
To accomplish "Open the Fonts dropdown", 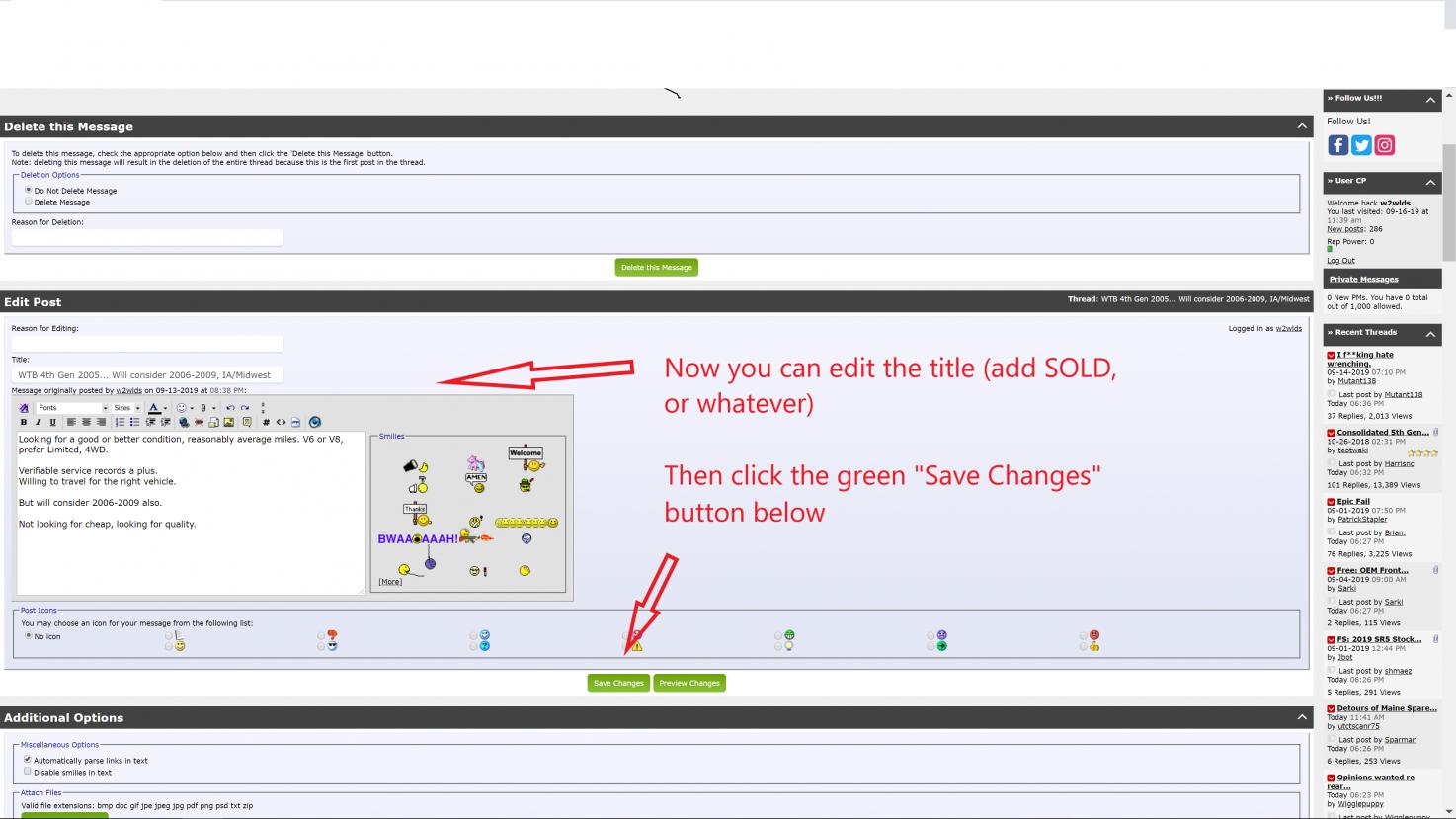I will [72, 407].
